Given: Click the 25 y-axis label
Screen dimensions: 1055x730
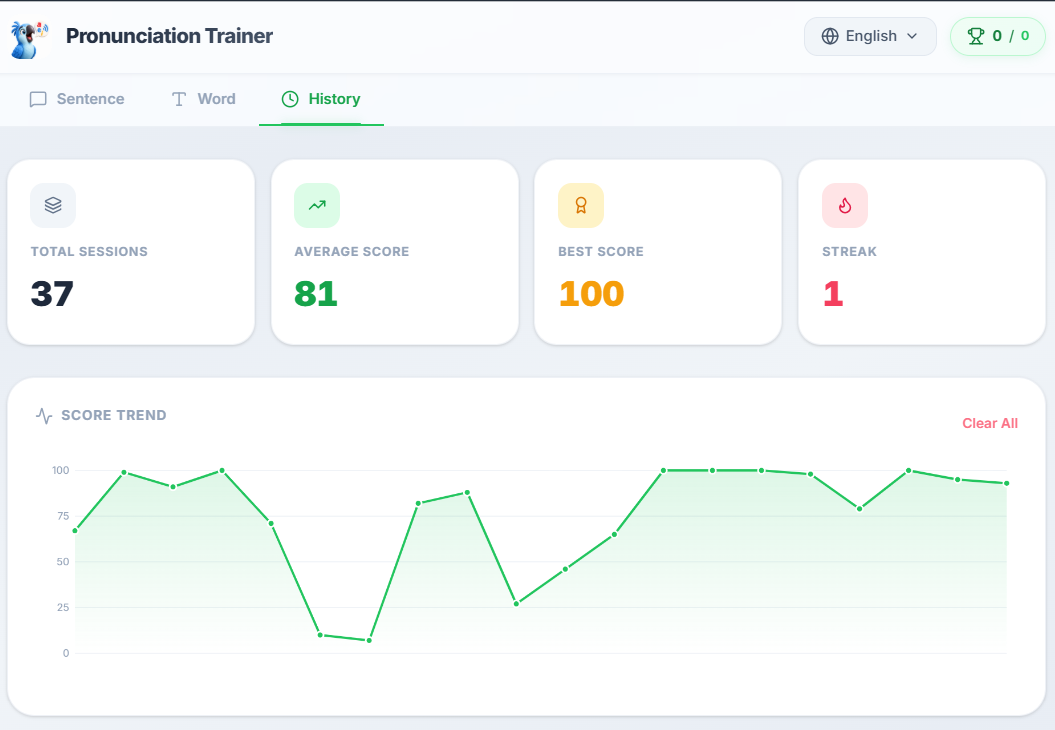Looking at the screenshot, I should coord(63,608).
